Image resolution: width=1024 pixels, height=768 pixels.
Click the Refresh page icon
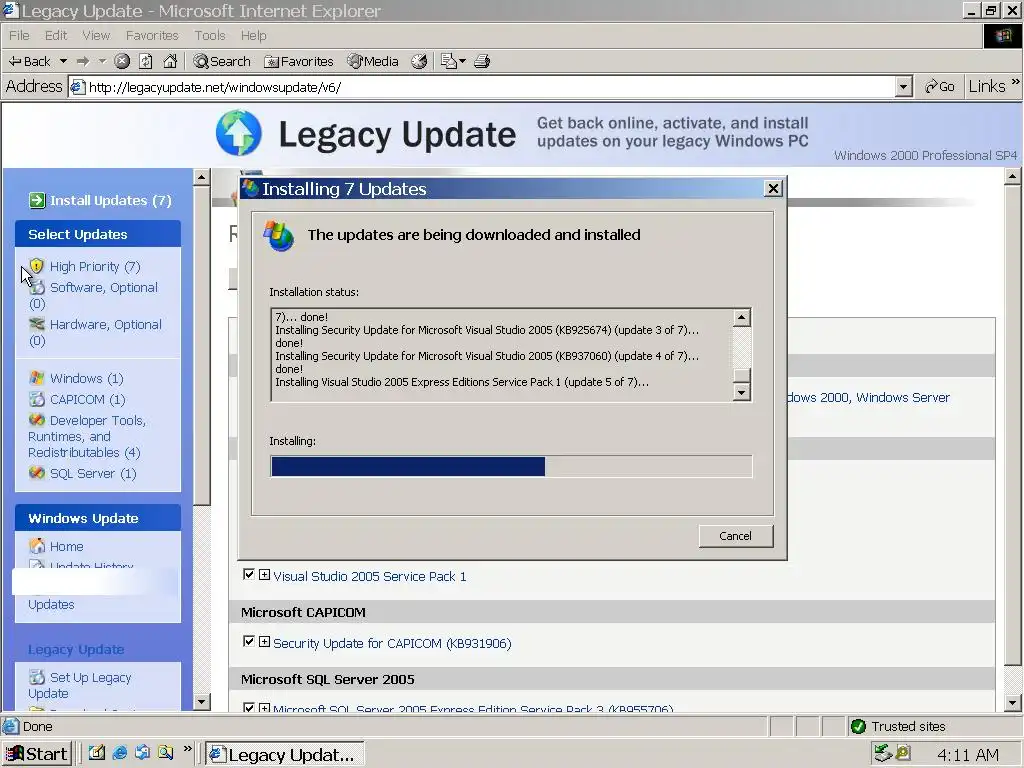coord(146,61)
